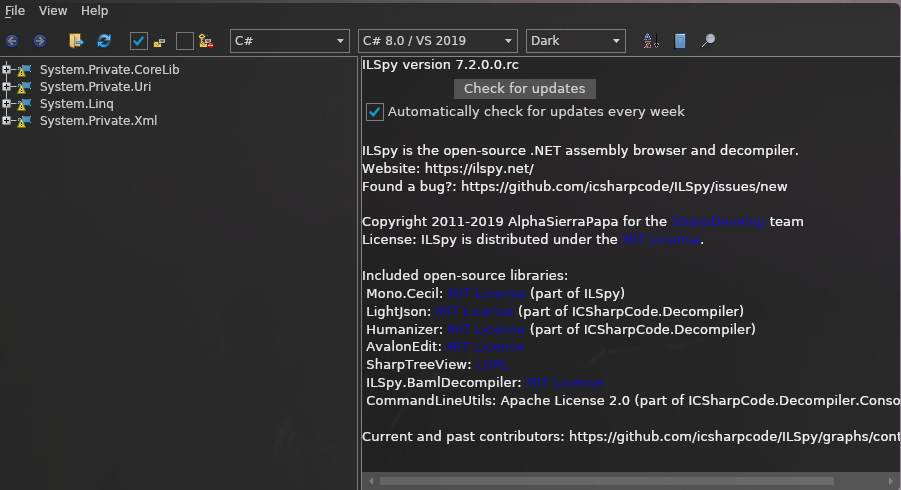Open Mono.Cecil's MIT License link
Viewport: 901px width, 490px height.
tap(486, 294)
